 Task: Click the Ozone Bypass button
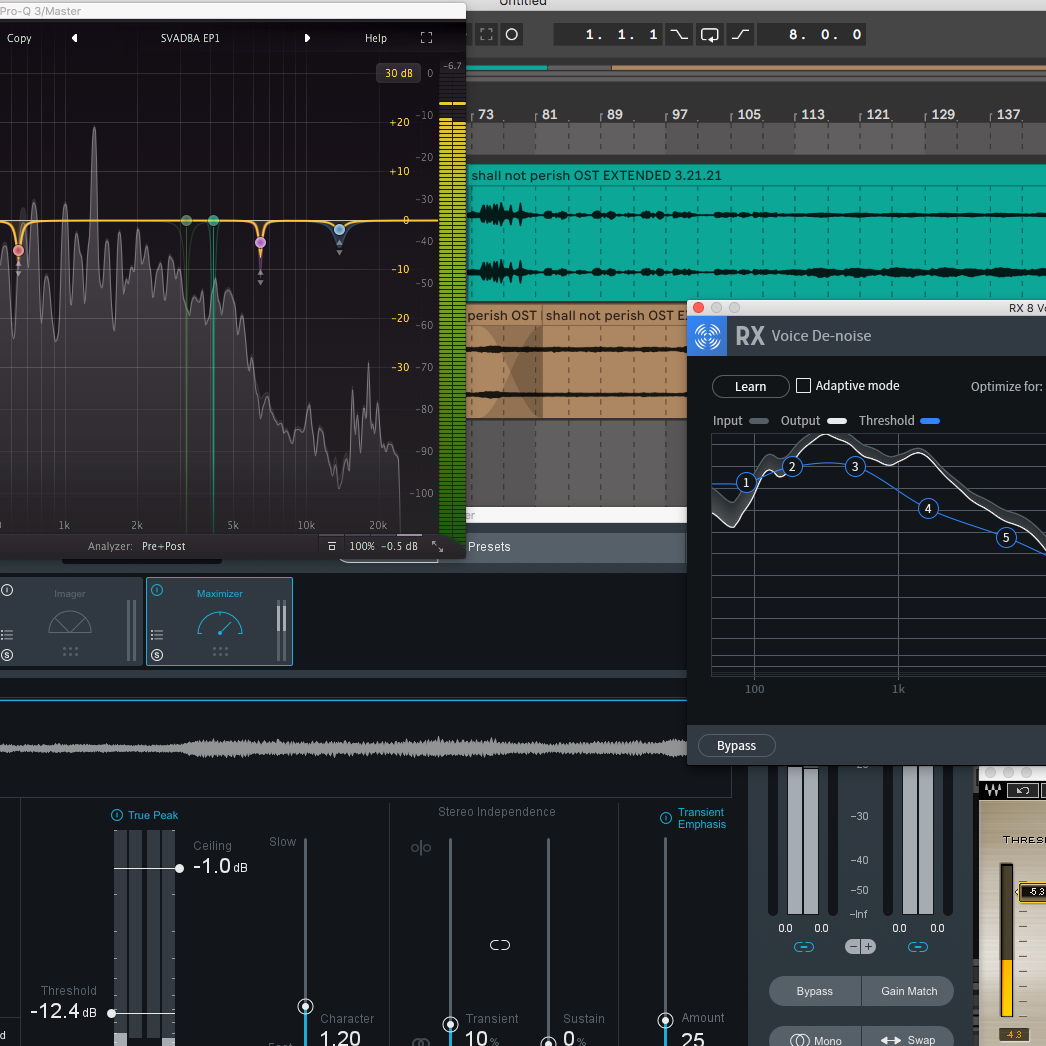[x=815, y=991]
